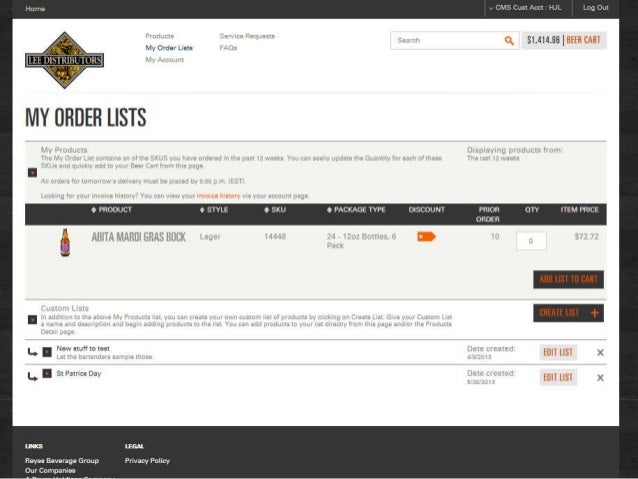Click the search magnifier icon

click(x=509, y=41)
